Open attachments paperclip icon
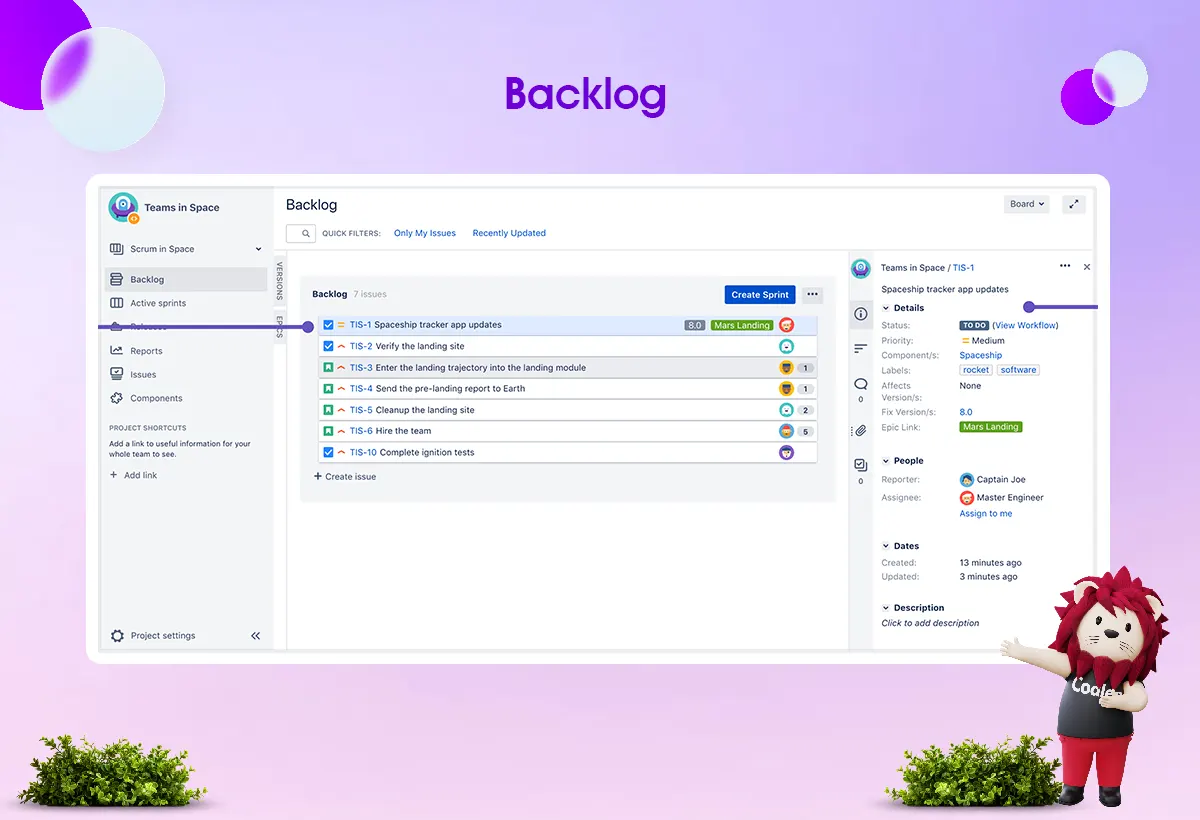1200x820 pixels. pyautogui.click(x=860, y=431)
